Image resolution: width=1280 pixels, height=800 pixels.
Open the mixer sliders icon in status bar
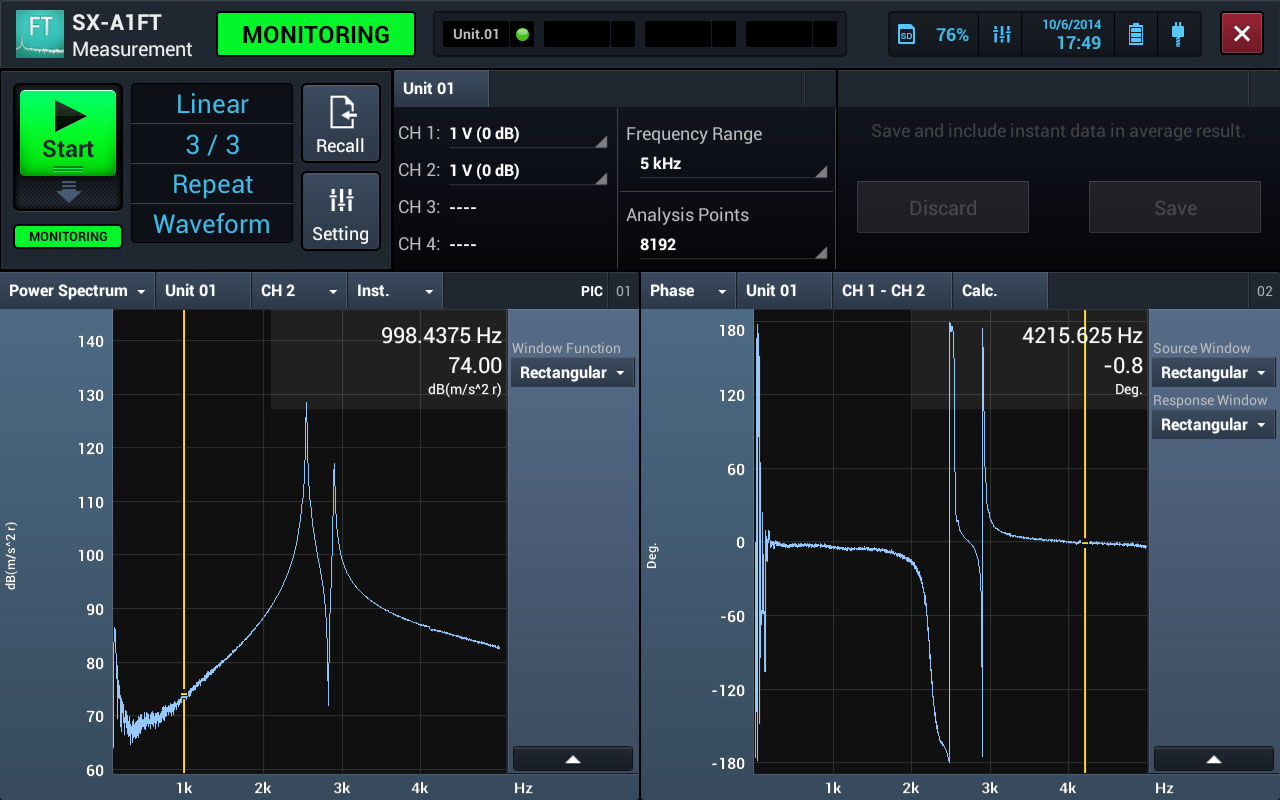pos(1001,35)
